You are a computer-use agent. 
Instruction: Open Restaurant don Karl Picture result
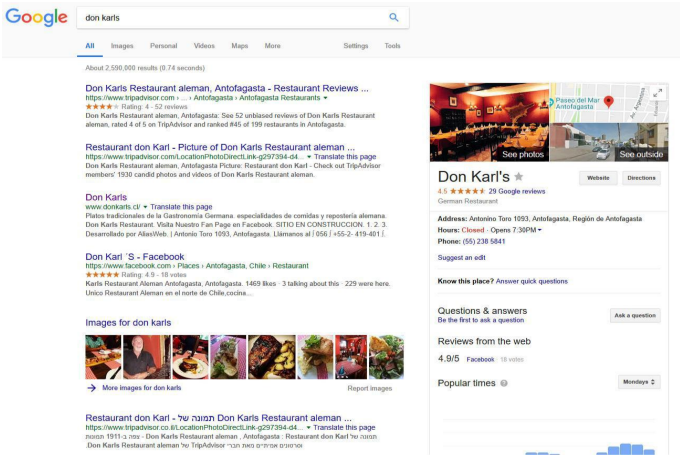click(220, 147)
